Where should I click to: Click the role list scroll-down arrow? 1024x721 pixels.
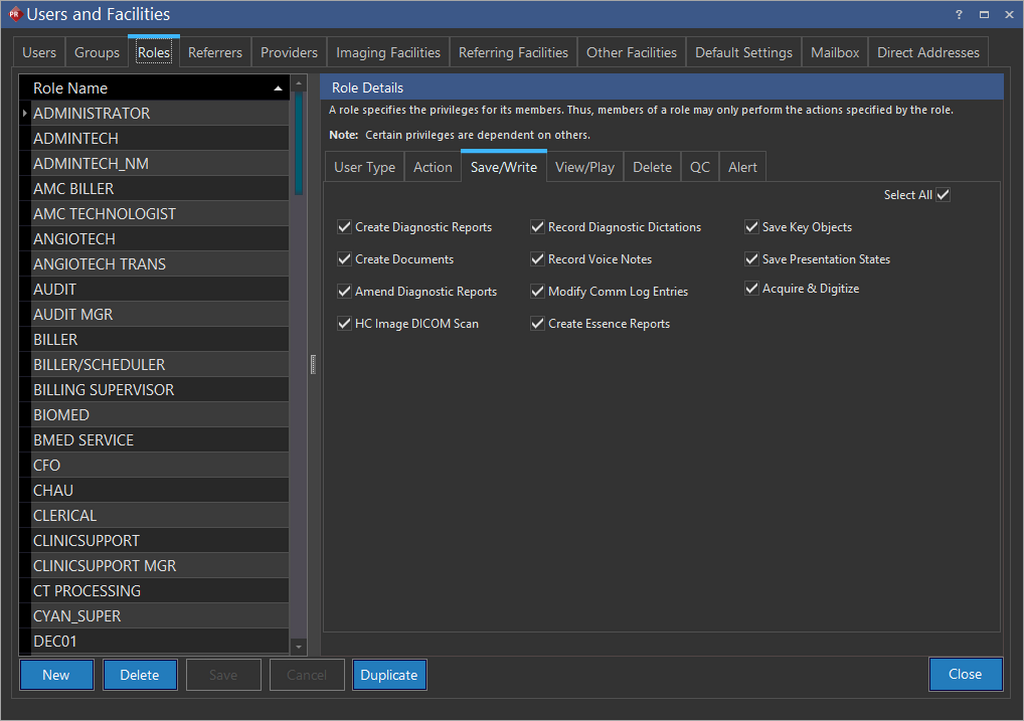pos(298,647)
